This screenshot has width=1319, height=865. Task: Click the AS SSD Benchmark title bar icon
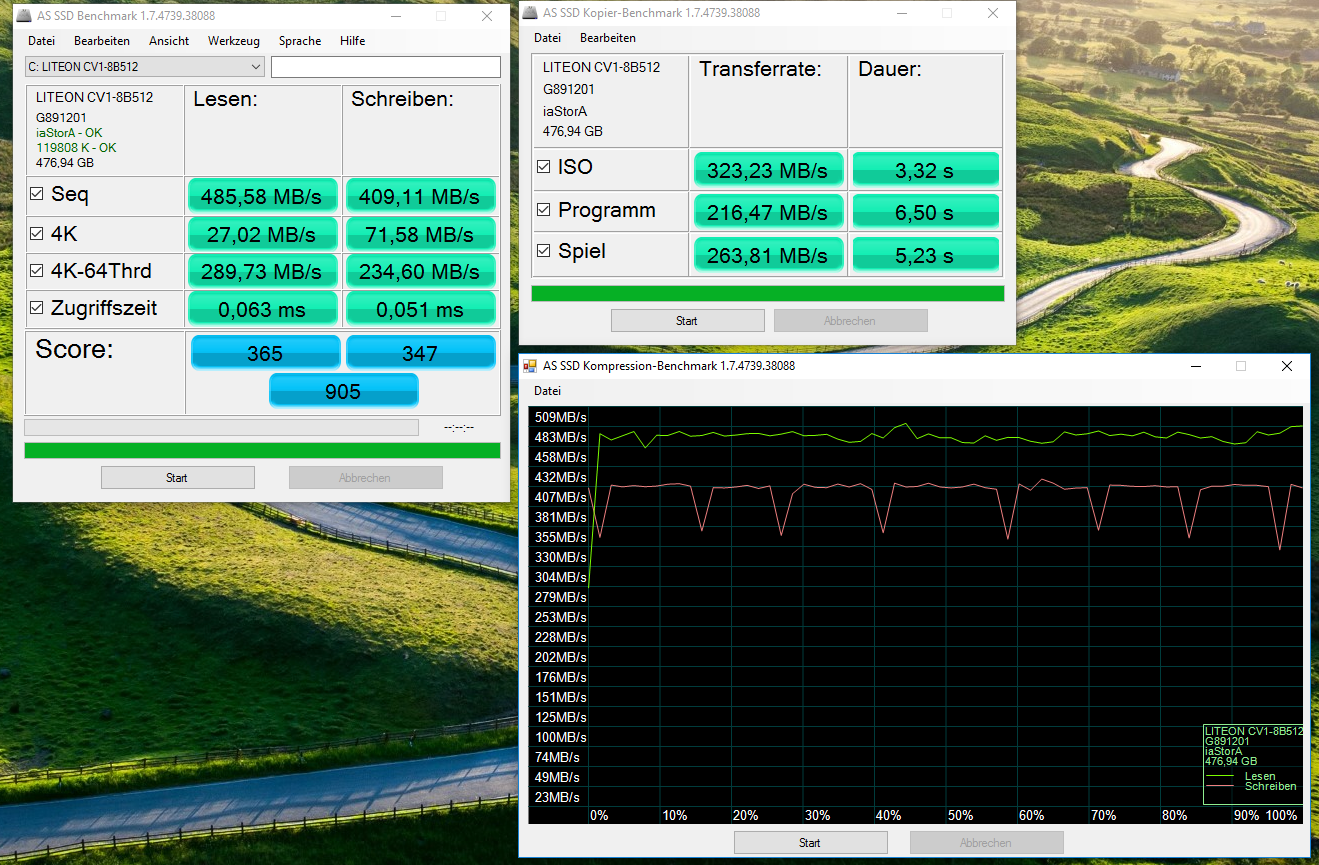coord(24,16)
